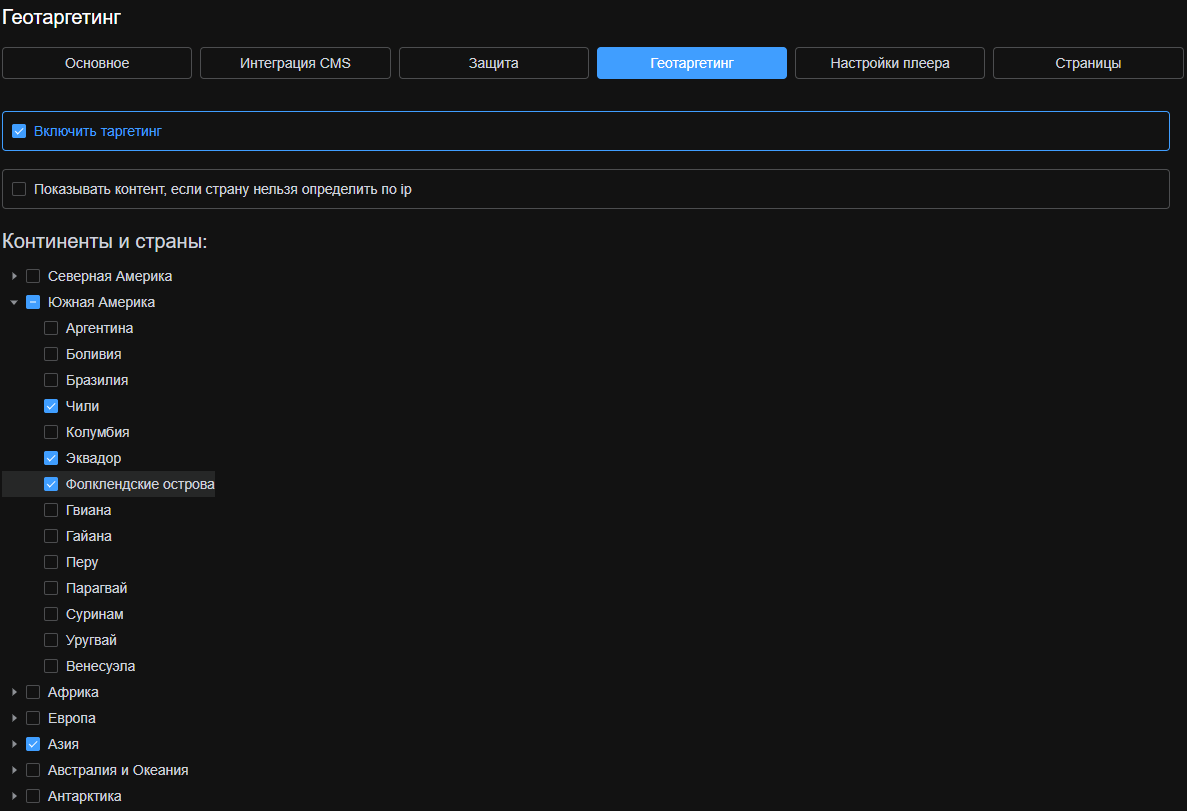
Task: Collapse the Южная Америка continent
Action: pyautogui.click(x=14, y=302)
